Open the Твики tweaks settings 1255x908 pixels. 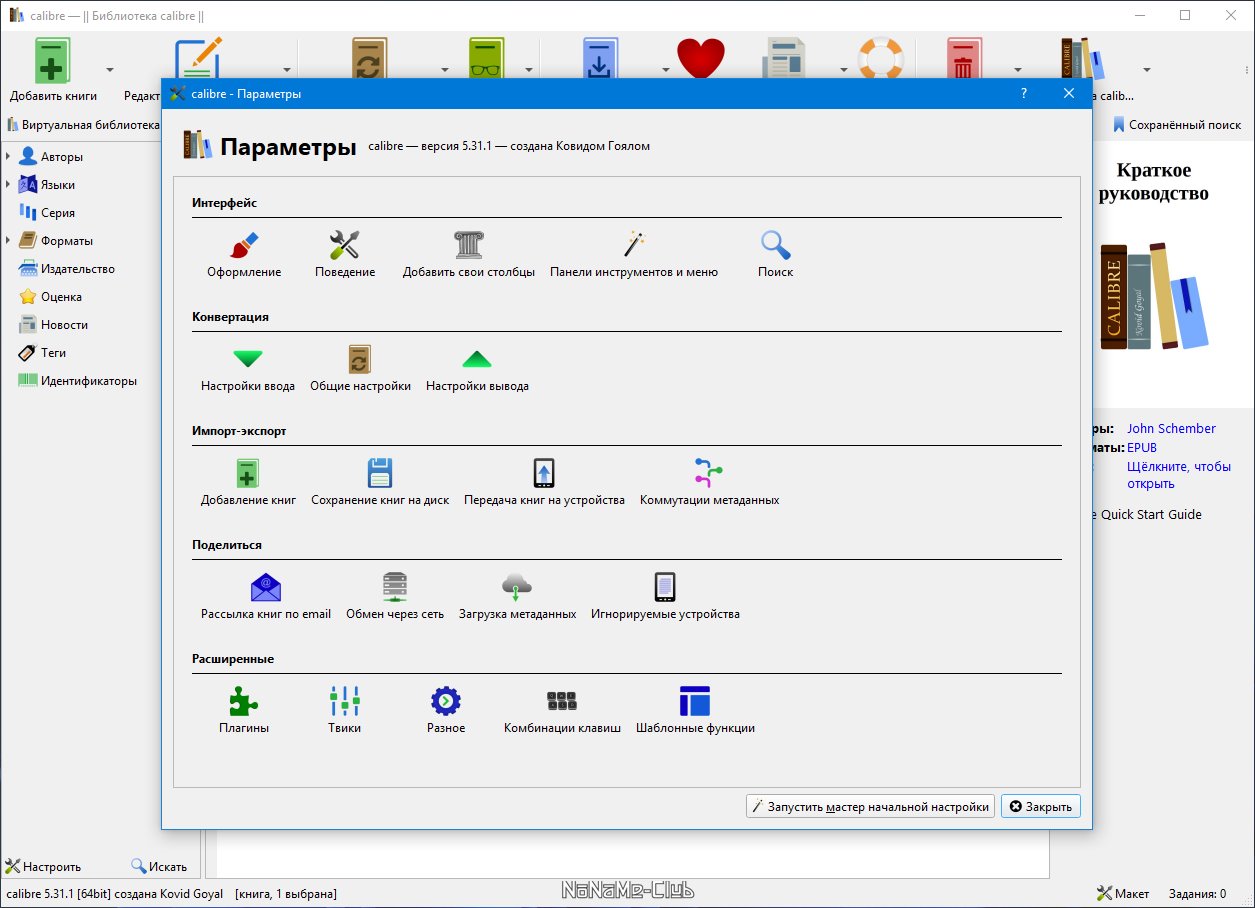344,710
